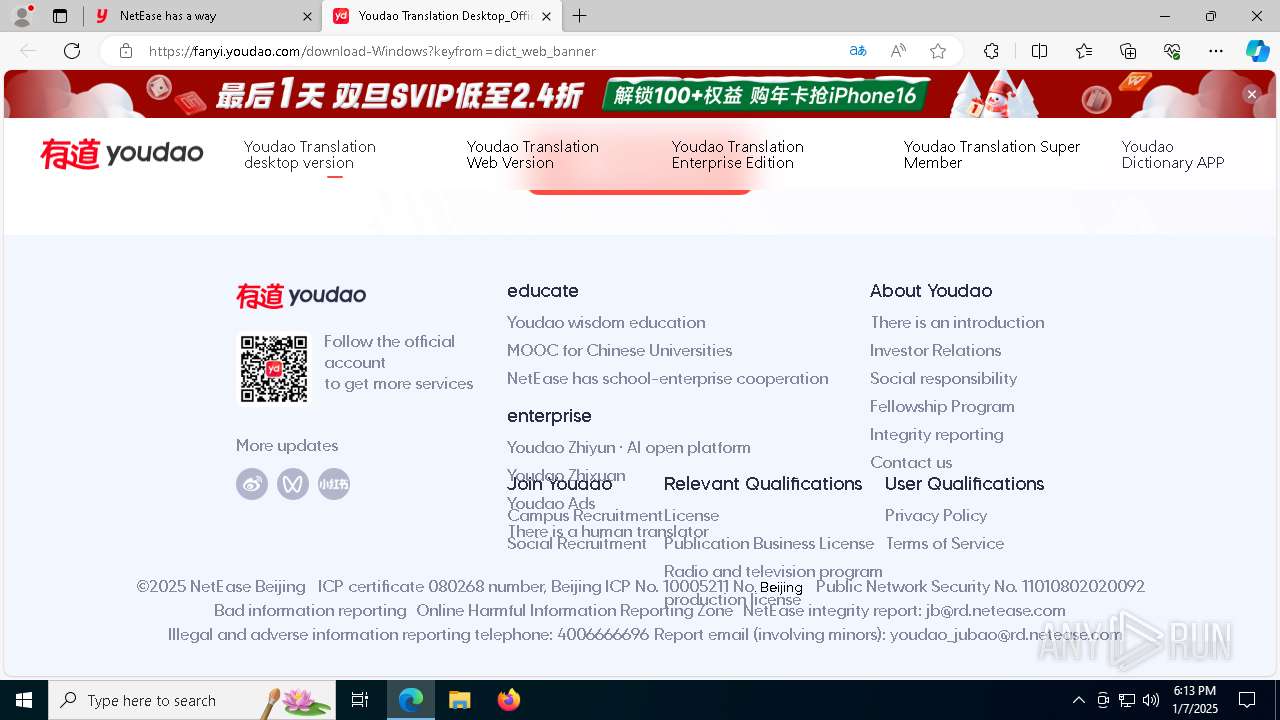Viewport: 1280px width, 720px height.
Task: Click the footer Youdao logo
Action: tap(301, 296)
